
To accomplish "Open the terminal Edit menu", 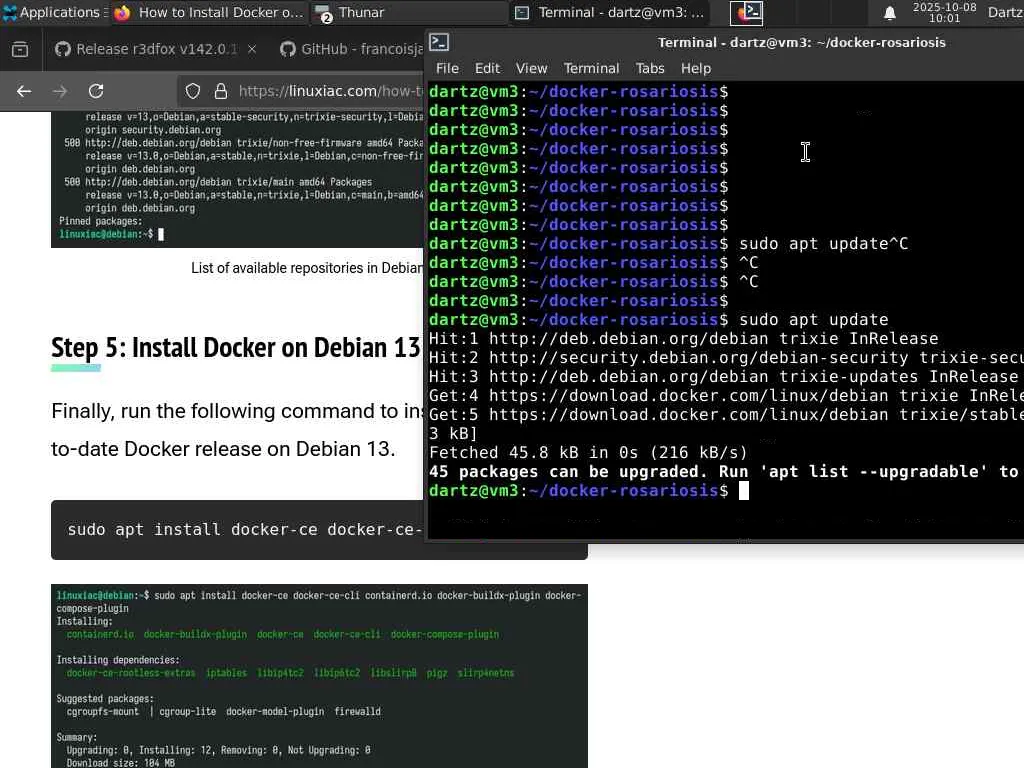I will 487,69.
